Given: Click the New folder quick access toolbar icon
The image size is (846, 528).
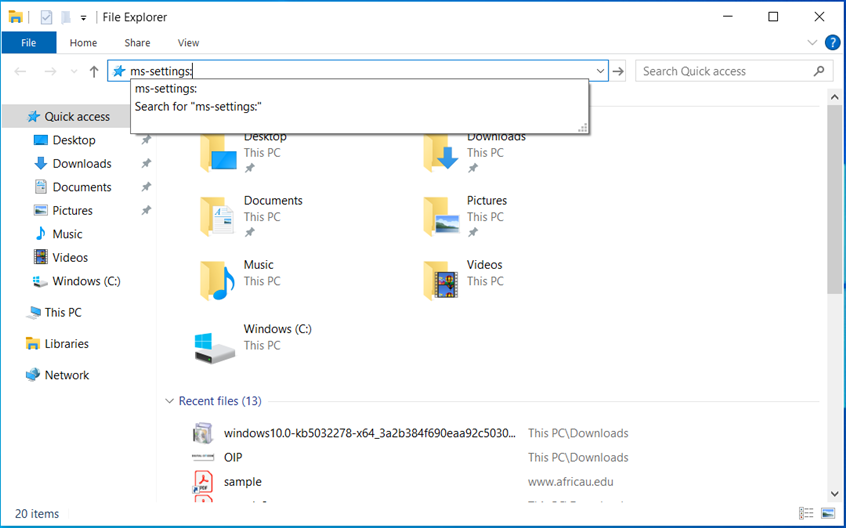Looking at the screenshot, I should click(x=66, y=17).
